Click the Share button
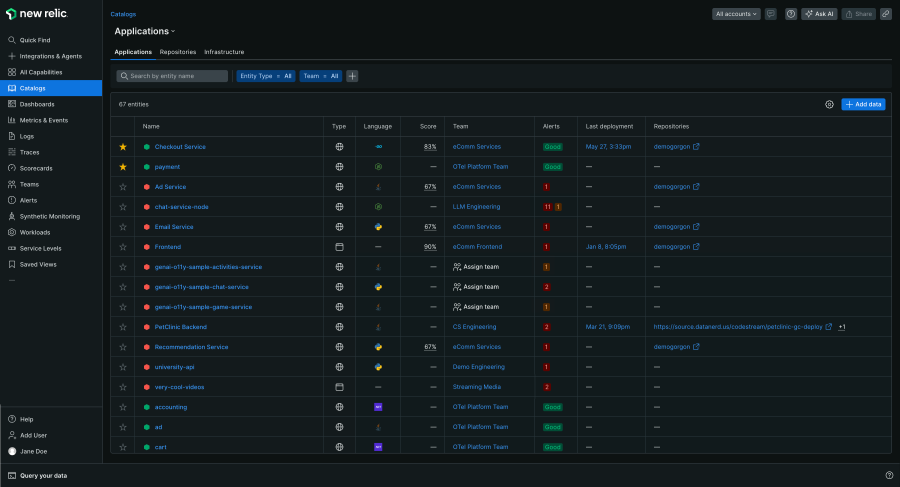The width and height of the screenshot is (900, 487). (x=859, y=14)
